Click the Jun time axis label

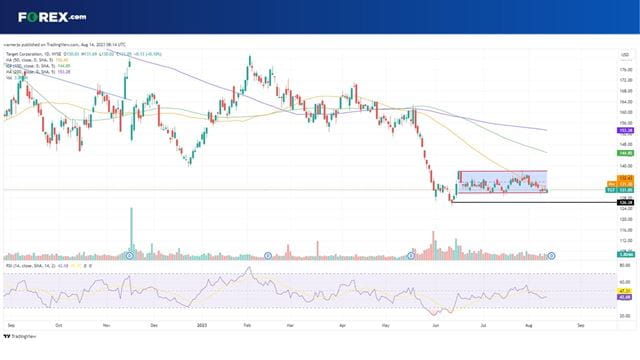coord(436,326)
